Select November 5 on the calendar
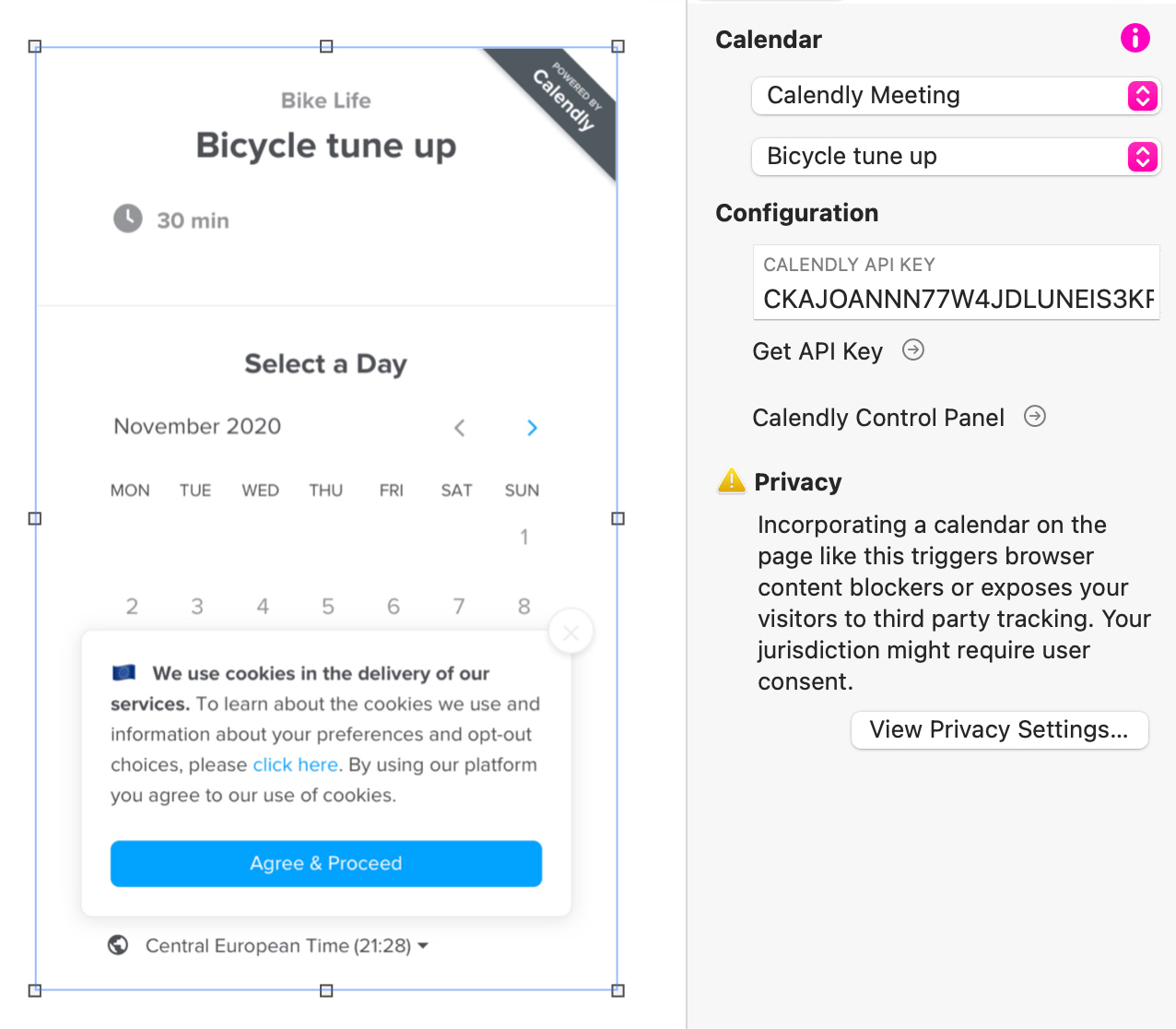 (x=328, y=607)
